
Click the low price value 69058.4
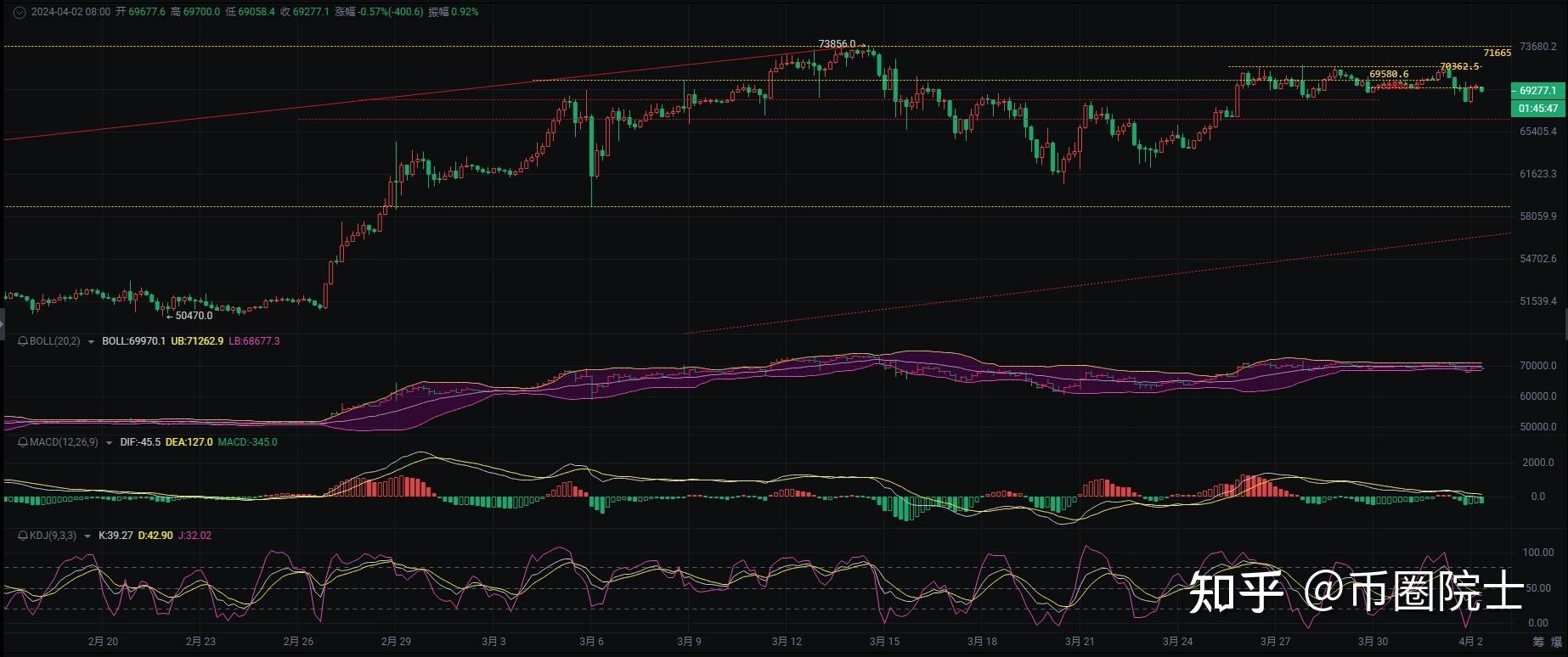tap(255, 12)
